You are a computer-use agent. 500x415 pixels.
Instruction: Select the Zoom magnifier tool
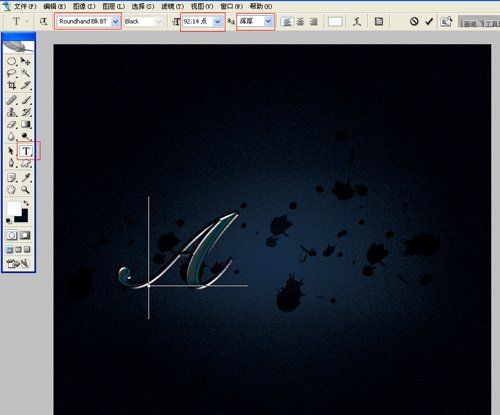(x=26, y=190)
